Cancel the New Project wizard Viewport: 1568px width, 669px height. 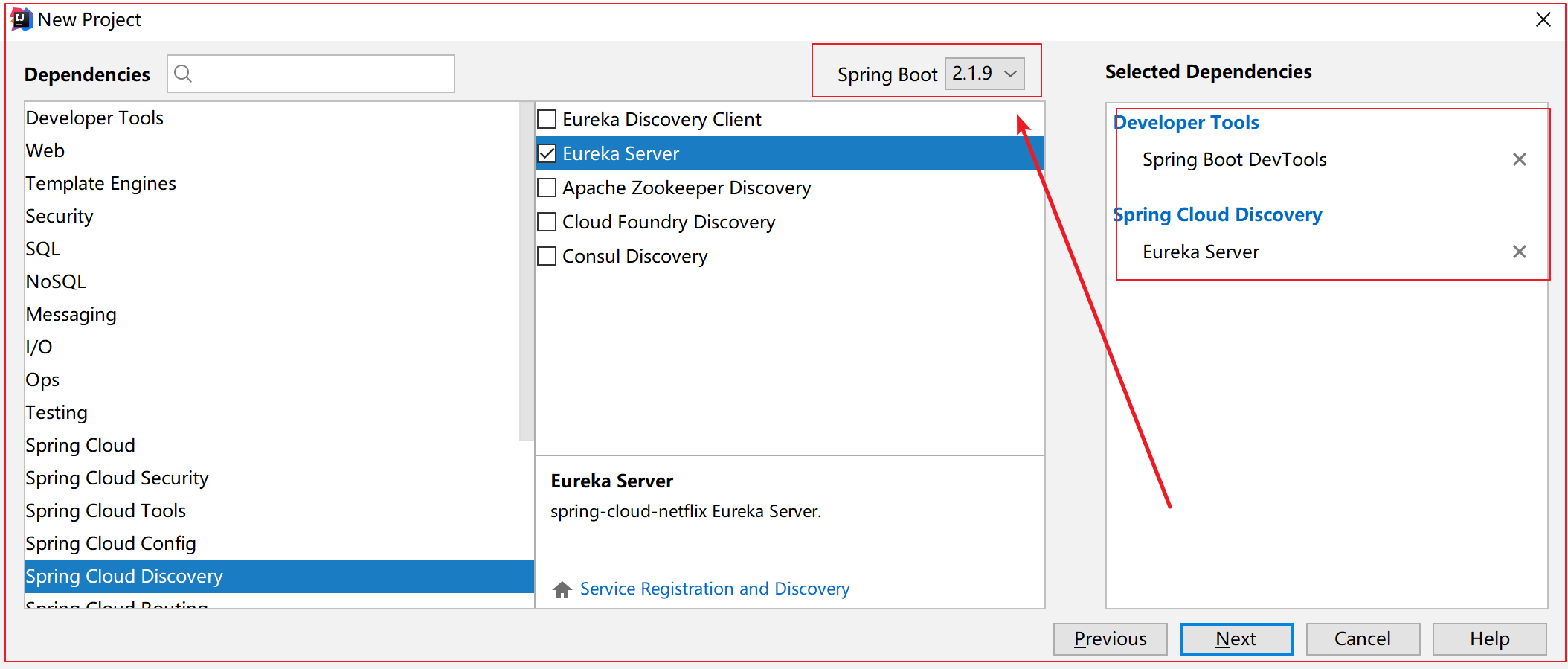point(1363,639)
